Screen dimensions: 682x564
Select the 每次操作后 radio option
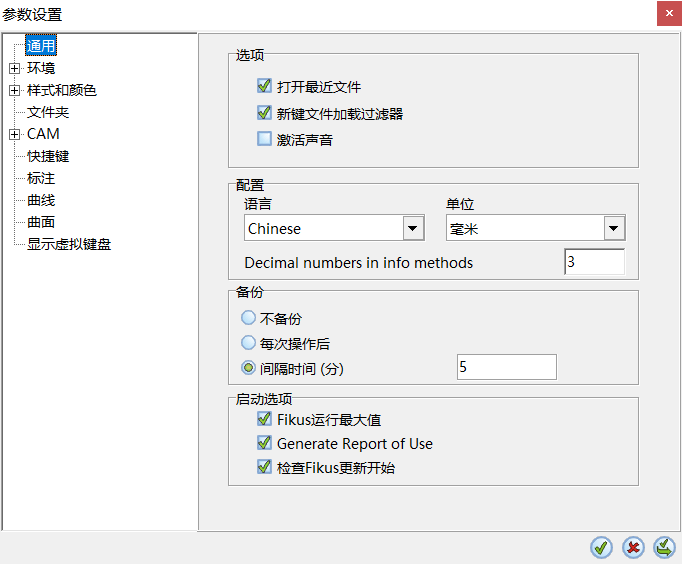click(x=248, y=343)
